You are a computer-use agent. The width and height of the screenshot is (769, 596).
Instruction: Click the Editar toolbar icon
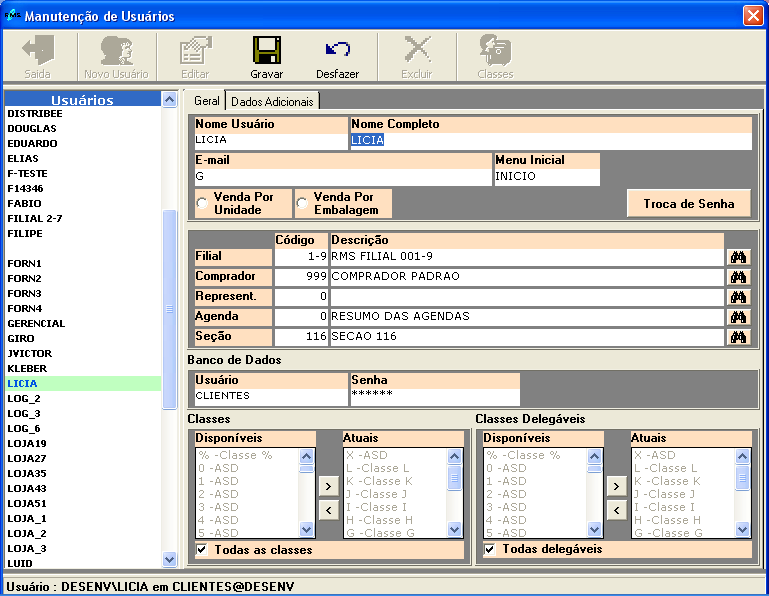coord(195,50)
